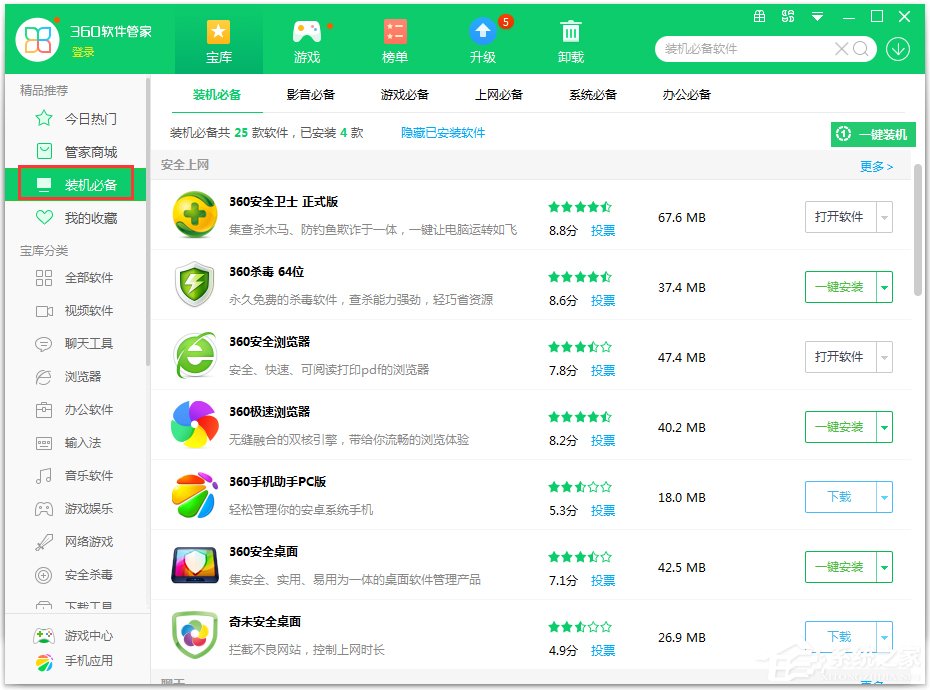
Task: Click the sidebar vertical scrollbar
Action: pyautogui.click(x=147, y=221)
